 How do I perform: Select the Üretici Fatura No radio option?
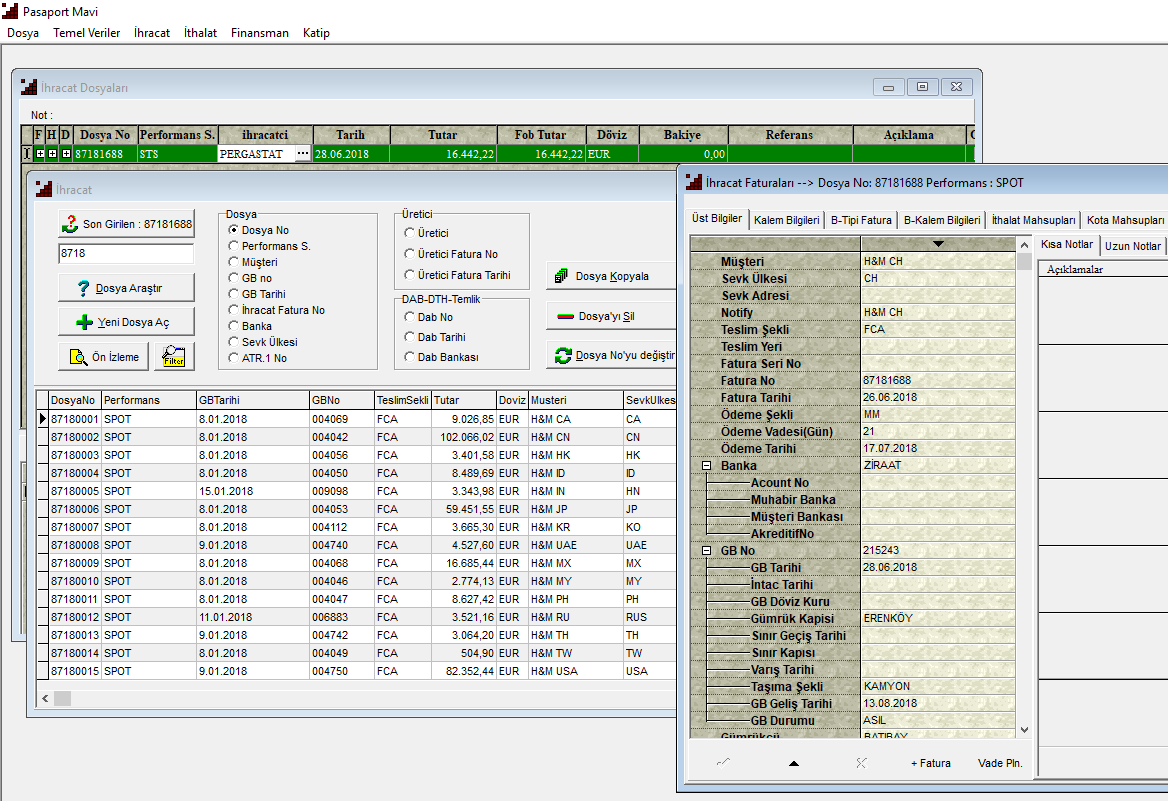pyautogui.click(x=410, y=254)
